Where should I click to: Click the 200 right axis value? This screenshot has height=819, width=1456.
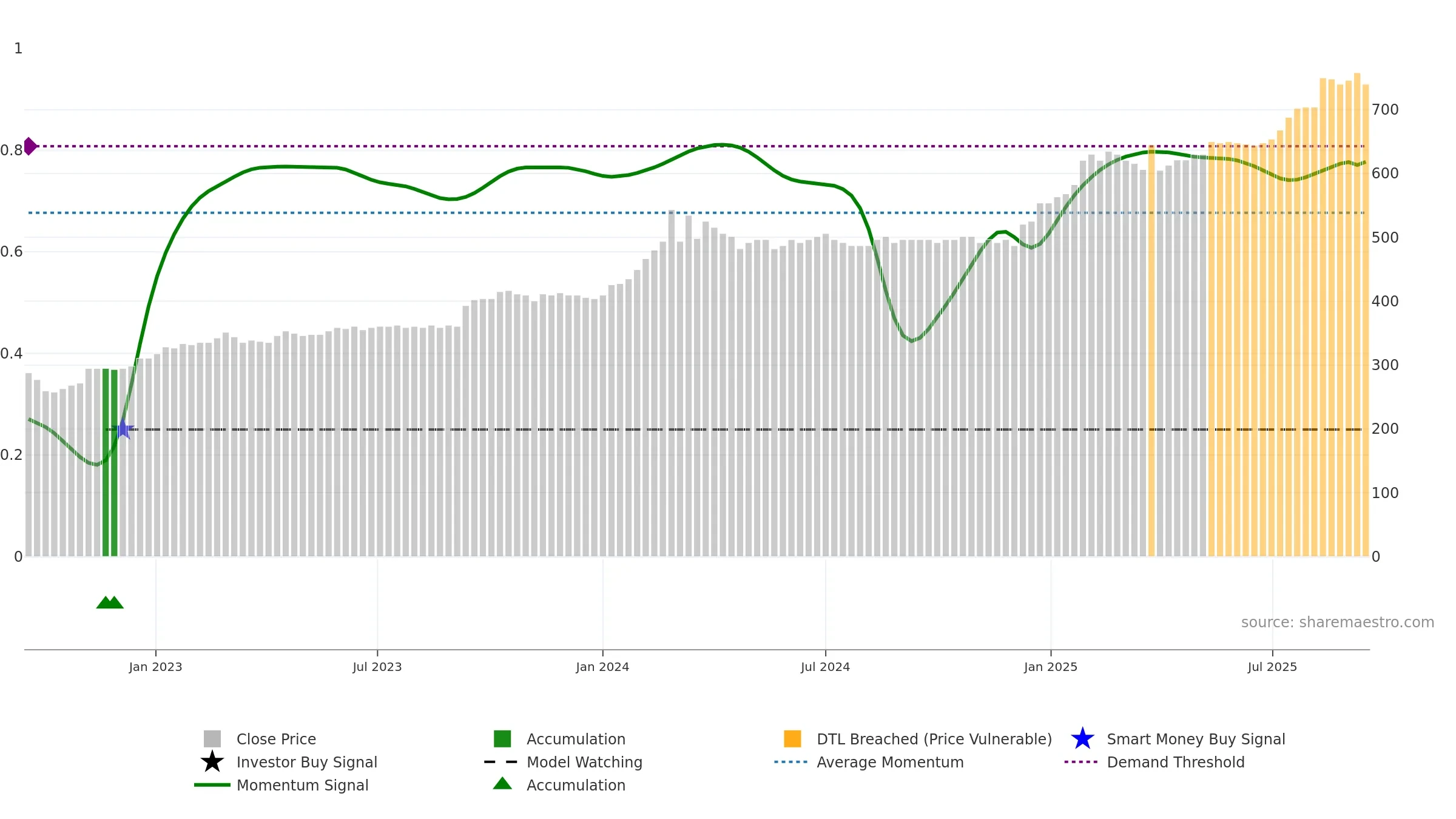click(1385, 429)
